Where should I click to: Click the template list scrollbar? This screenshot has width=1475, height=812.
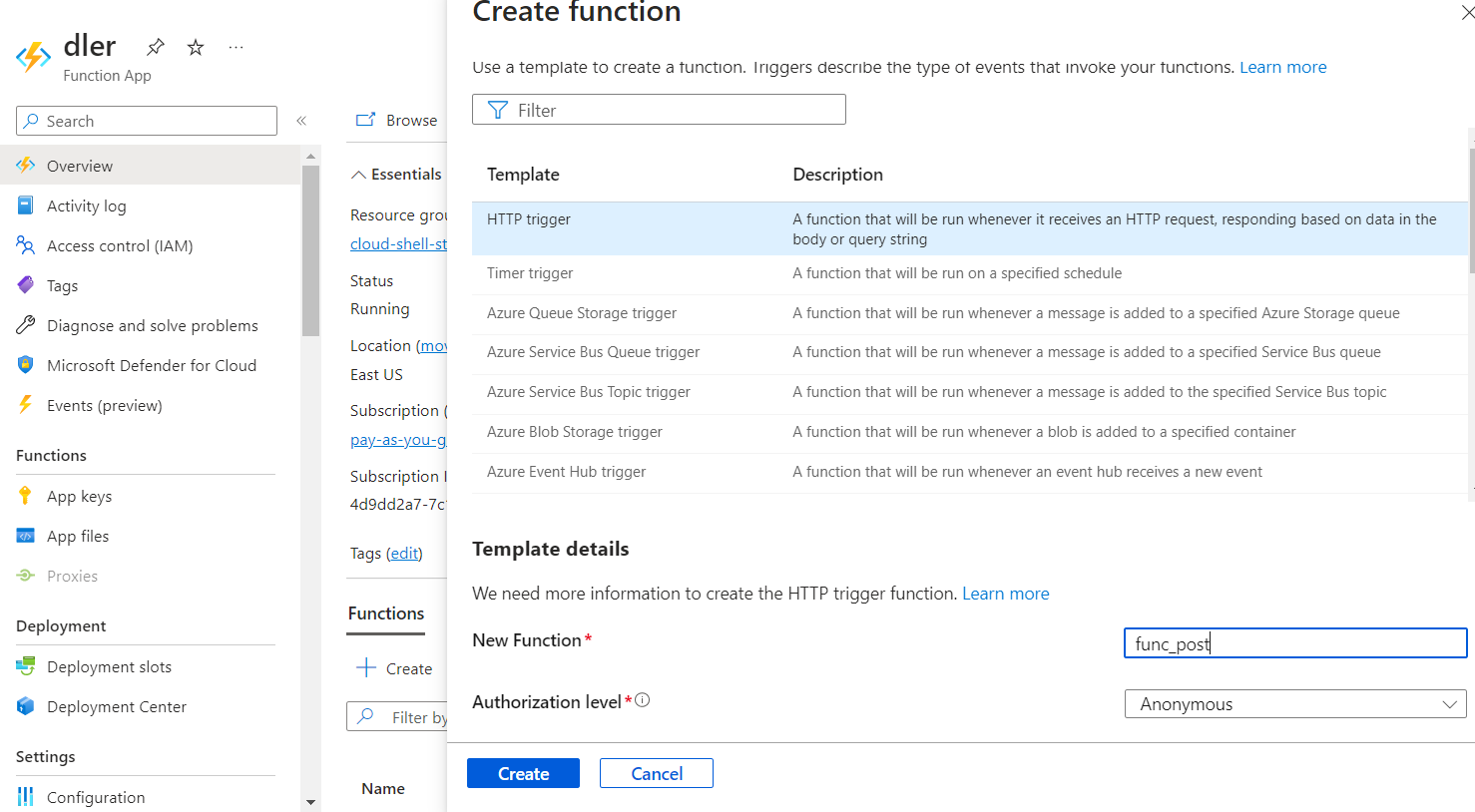coord(1472,211)
